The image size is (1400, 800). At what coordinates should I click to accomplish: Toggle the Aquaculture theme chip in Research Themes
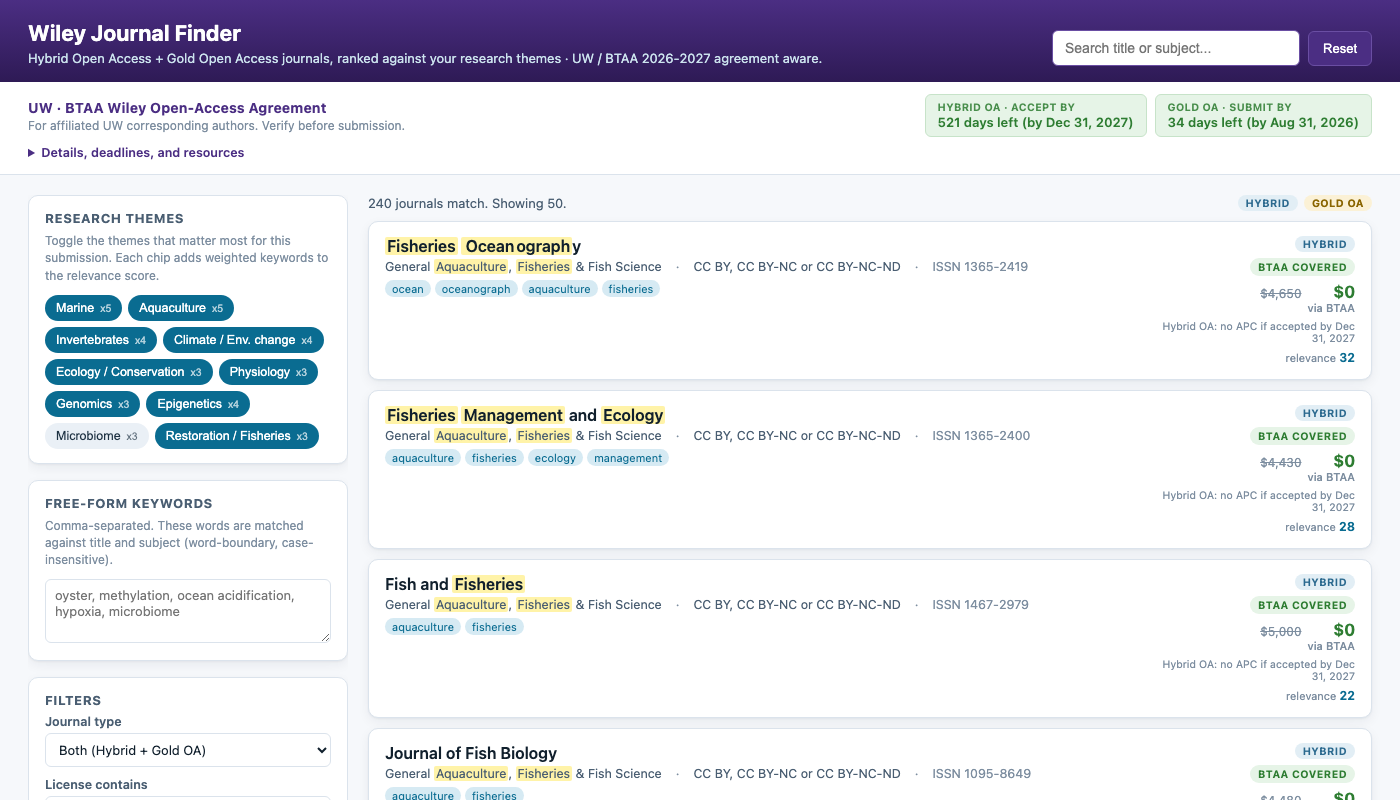[181, 308]
